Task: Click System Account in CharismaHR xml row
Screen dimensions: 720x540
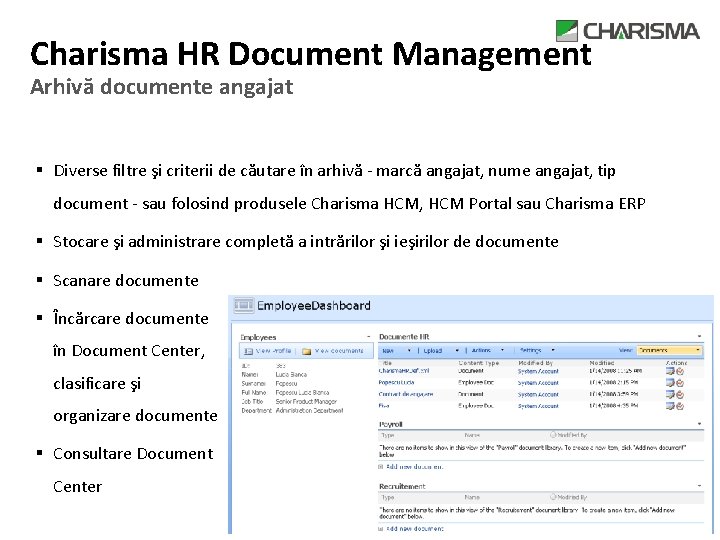Action: pyautogui.click(x=538, y=371)
